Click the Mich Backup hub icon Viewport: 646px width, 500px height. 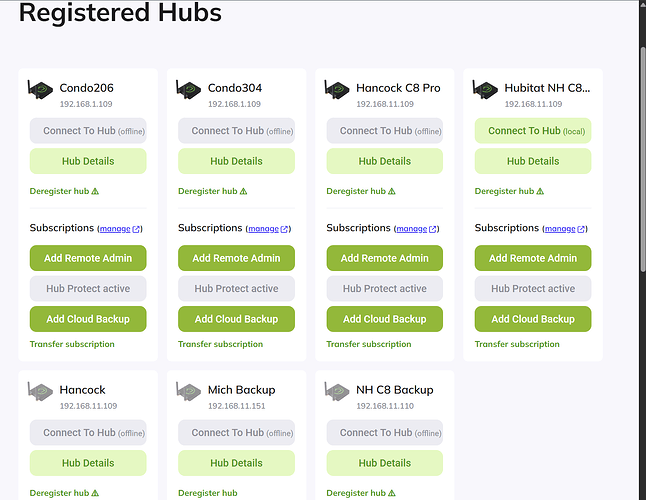(x=190, y=392)
